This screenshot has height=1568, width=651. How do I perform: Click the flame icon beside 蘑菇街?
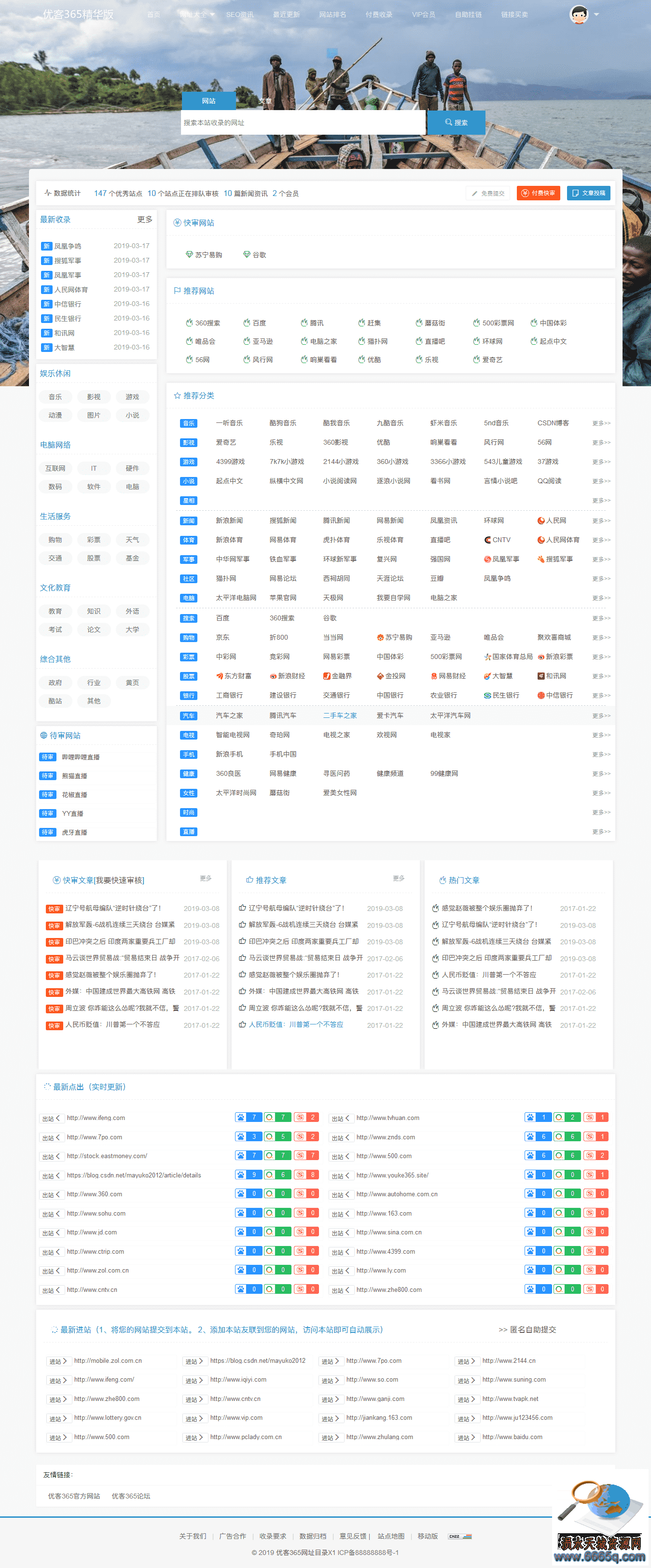coord(419,322)
